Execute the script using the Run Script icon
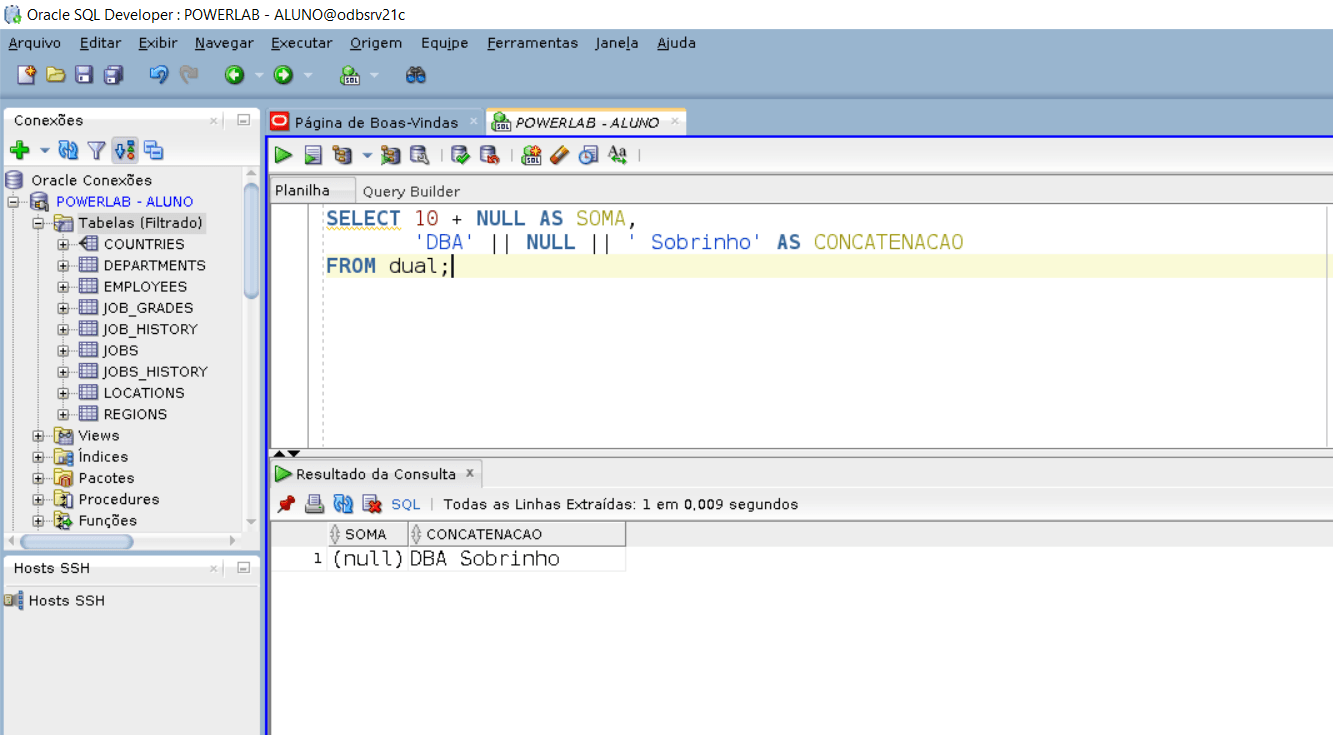The width and height of the screenshot is (1333, 735). (311, 155)
